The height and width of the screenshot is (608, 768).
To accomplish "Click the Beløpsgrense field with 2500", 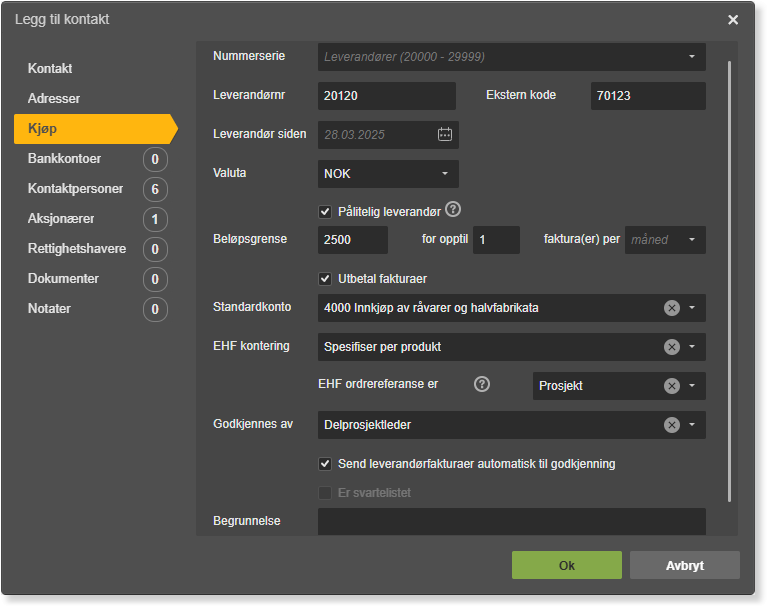I will tap(353, 240).
